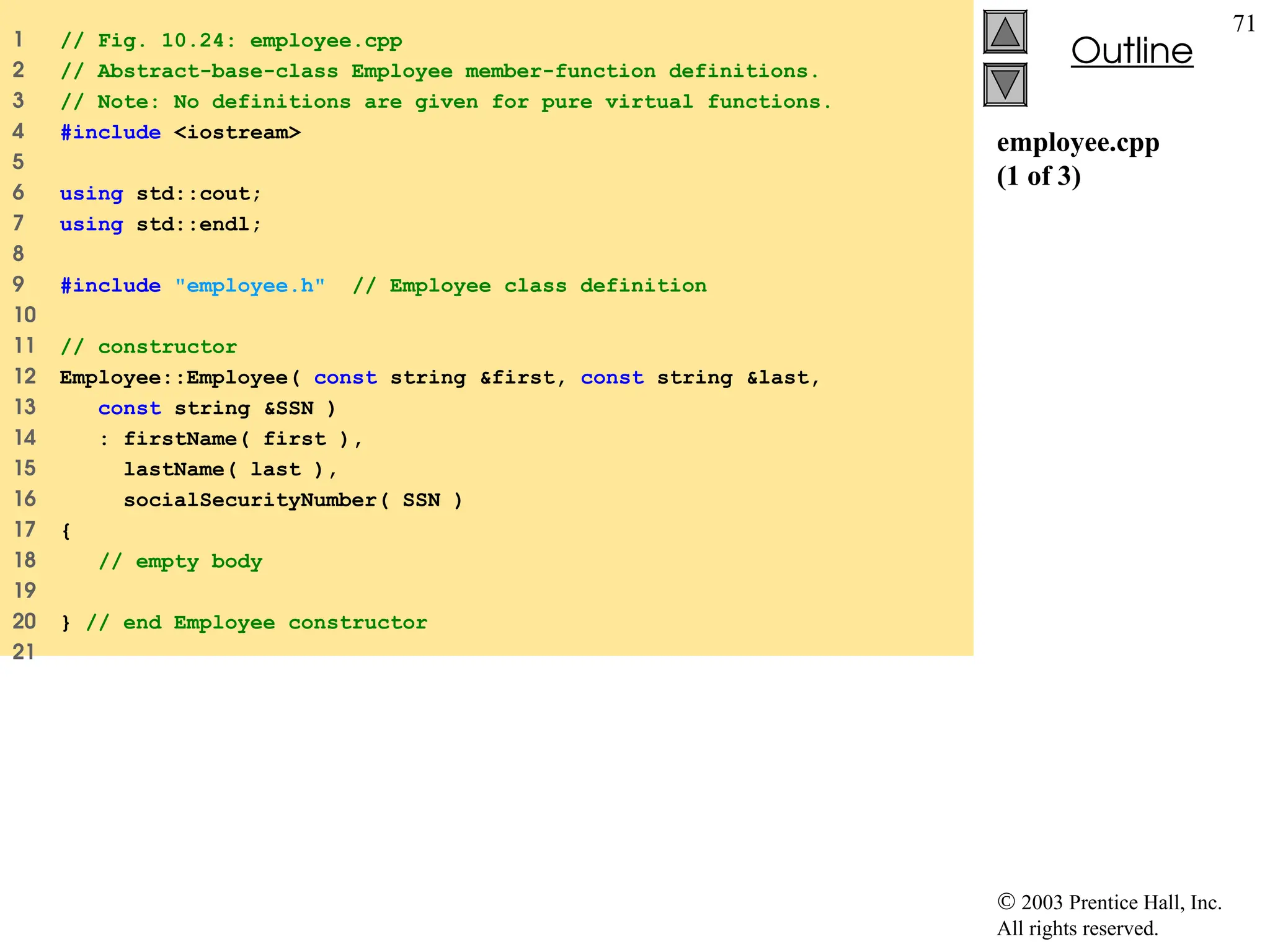This screenshot has height=952, width=1270.
Task: Click "firstName( first )," initializer
Action: pyautogui.click(x=243, y=439)
